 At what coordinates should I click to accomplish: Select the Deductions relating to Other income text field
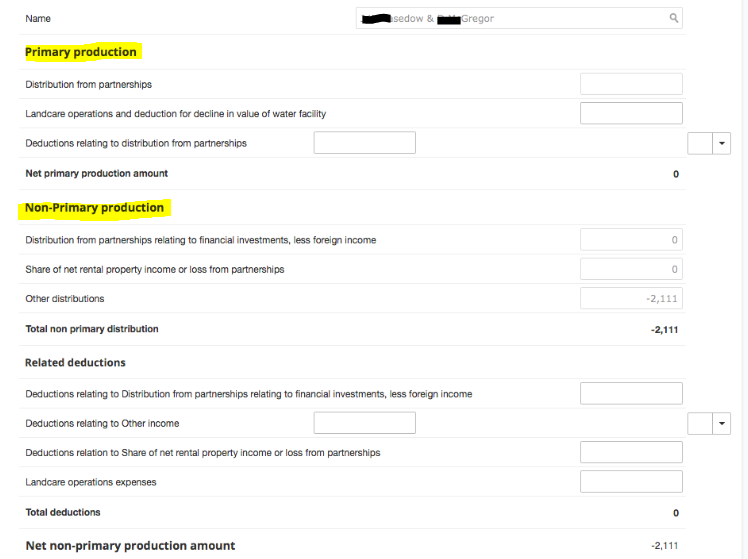(x=364, y=423)
